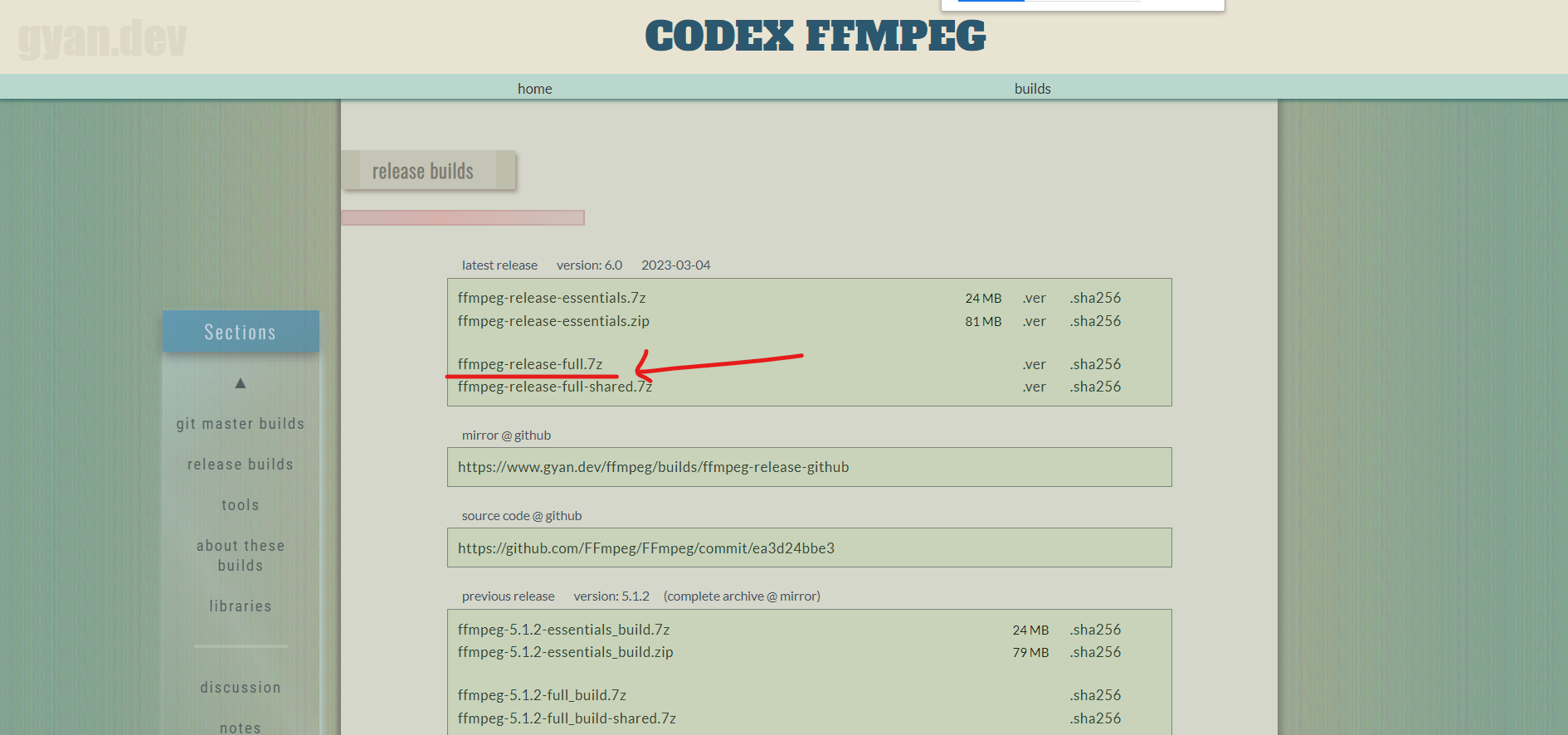
Task: Select the '81 MB' size of essentials.zip
Action: coord(983,321)
